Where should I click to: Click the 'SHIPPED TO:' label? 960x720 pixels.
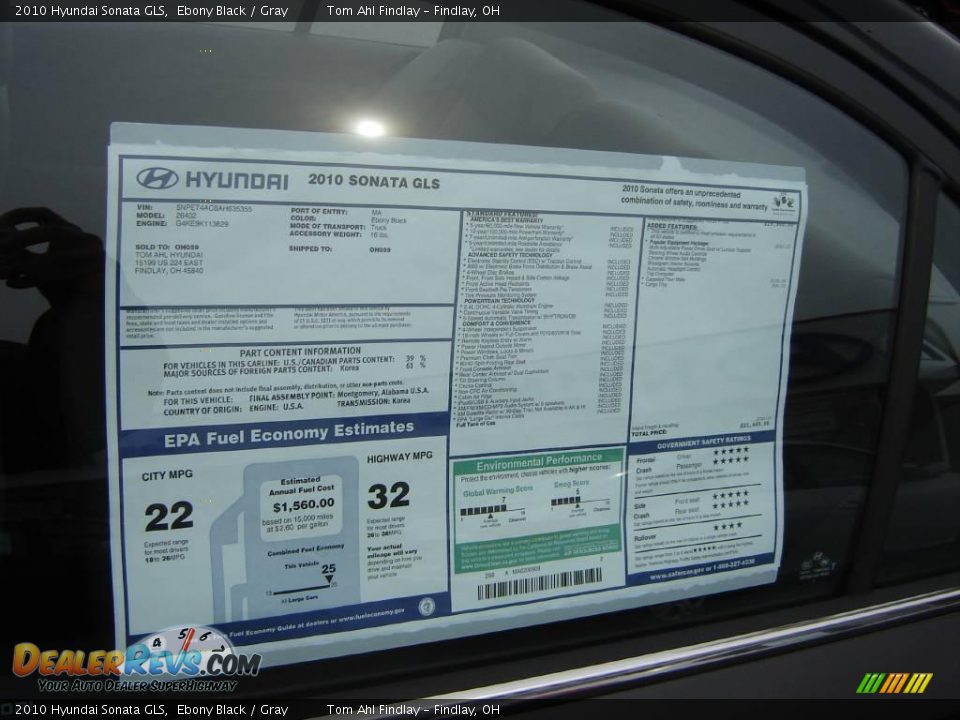pyautogui.click(x=310, y=249)
